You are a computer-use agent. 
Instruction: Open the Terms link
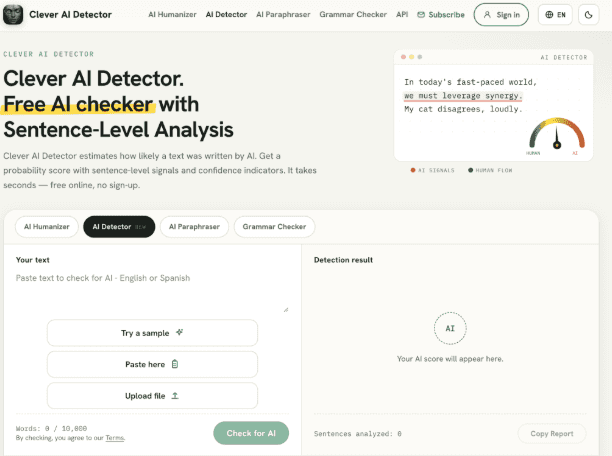tap(115, 438)
